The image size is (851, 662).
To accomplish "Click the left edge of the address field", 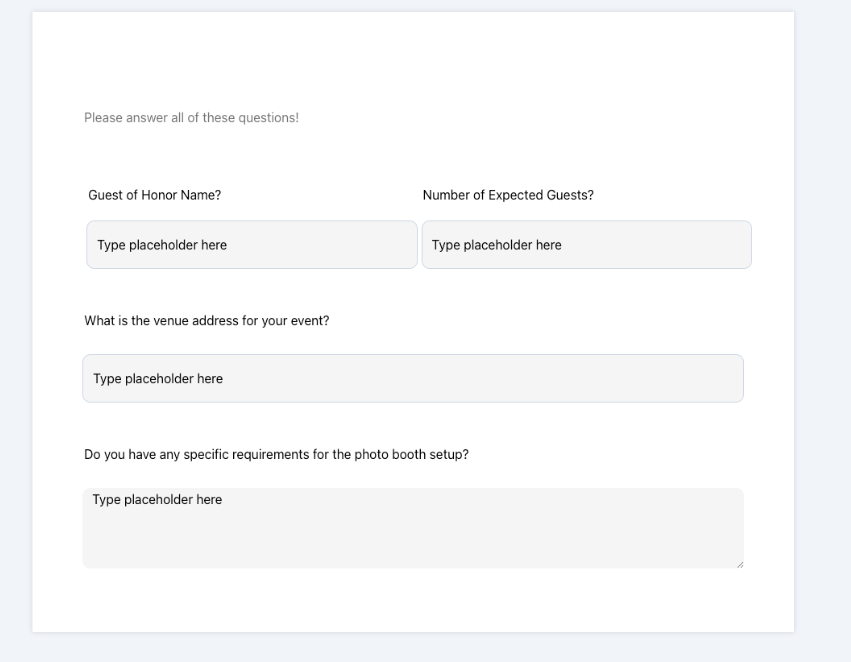I will click(x=84, y=378).
